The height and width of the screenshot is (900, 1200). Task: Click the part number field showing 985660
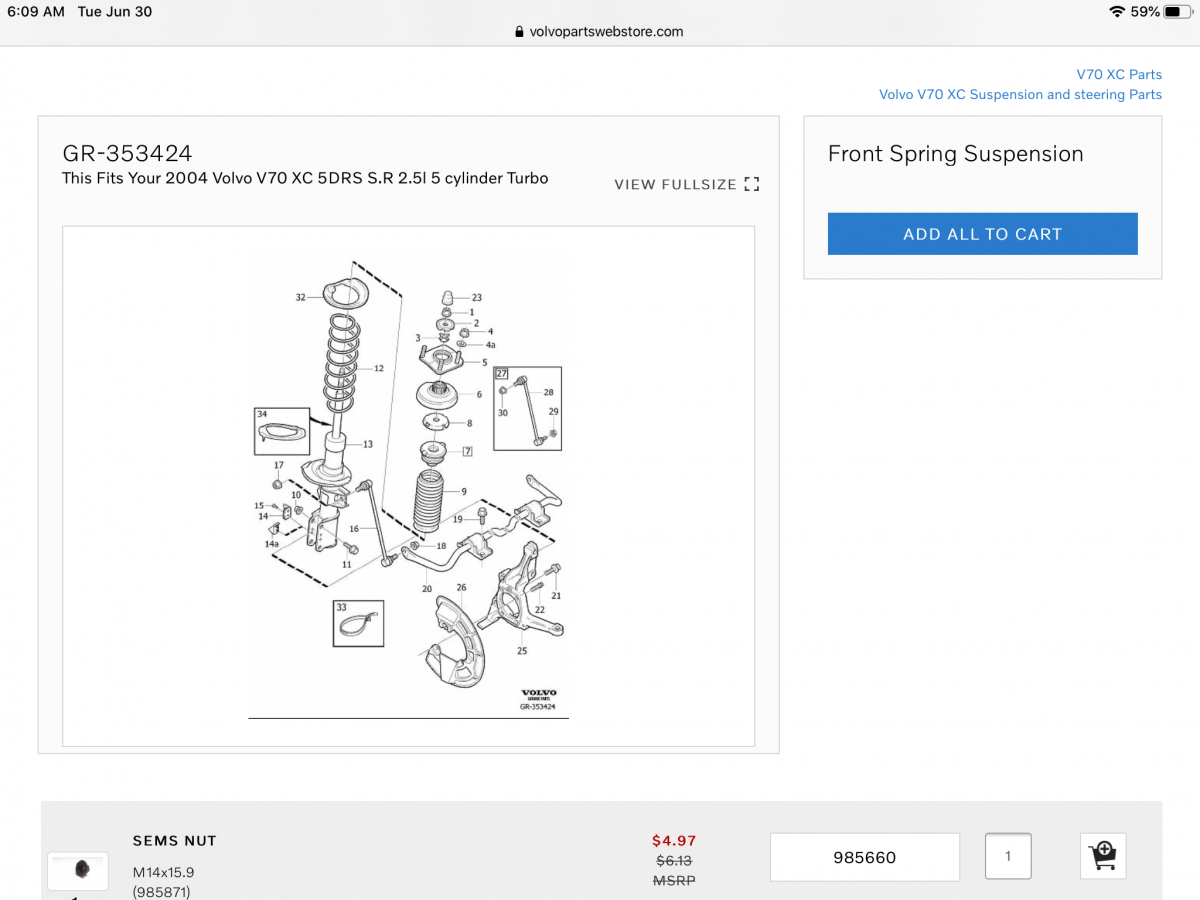(x=865, y=858)
